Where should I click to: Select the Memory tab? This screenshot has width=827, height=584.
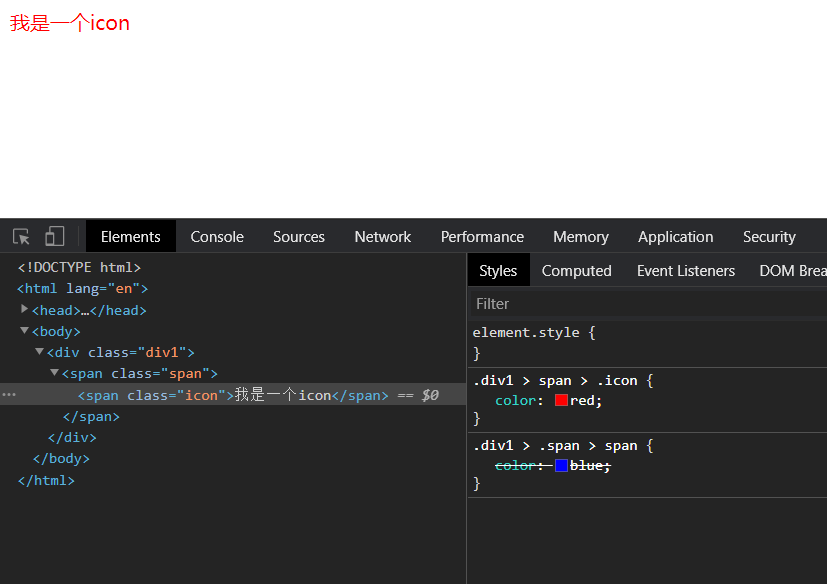(x=580, y=237)
